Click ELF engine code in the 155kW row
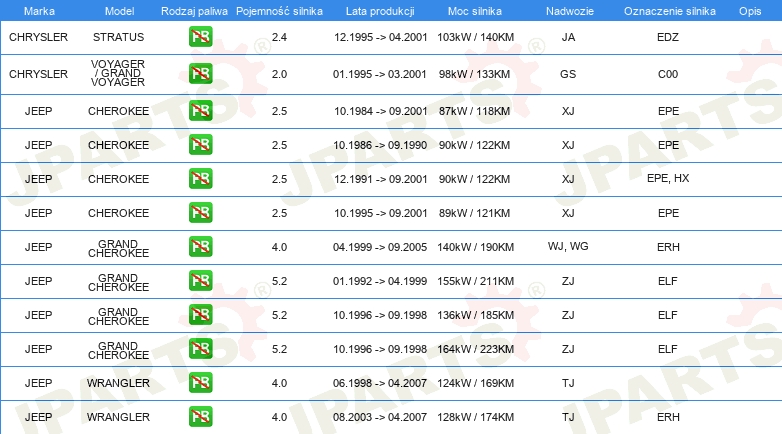This screenshot has width=782, height=434. [668, 281]
